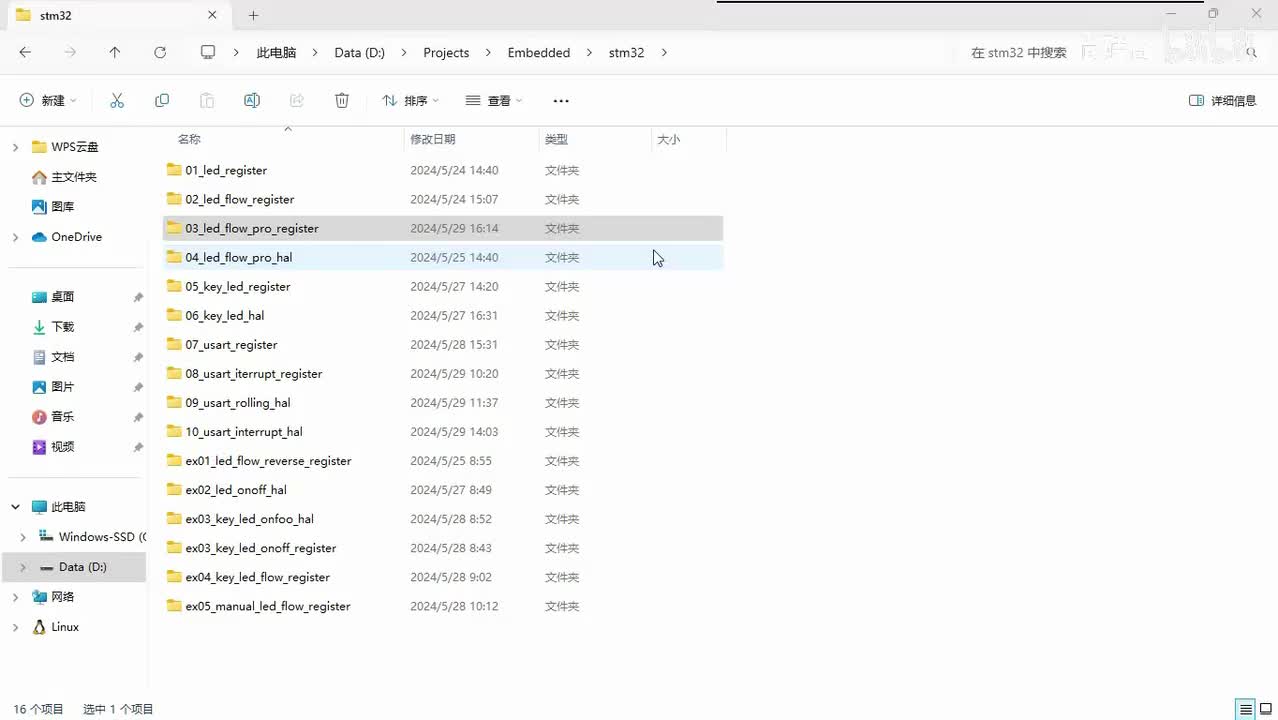1278x720 pixels.
Task: Close the stm32 tab
Action: pos(212,15)
